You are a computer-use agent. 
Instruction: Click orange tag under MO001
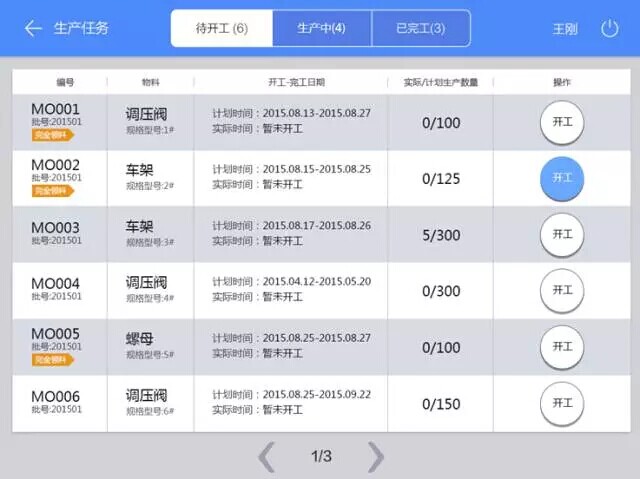(53, 135)
